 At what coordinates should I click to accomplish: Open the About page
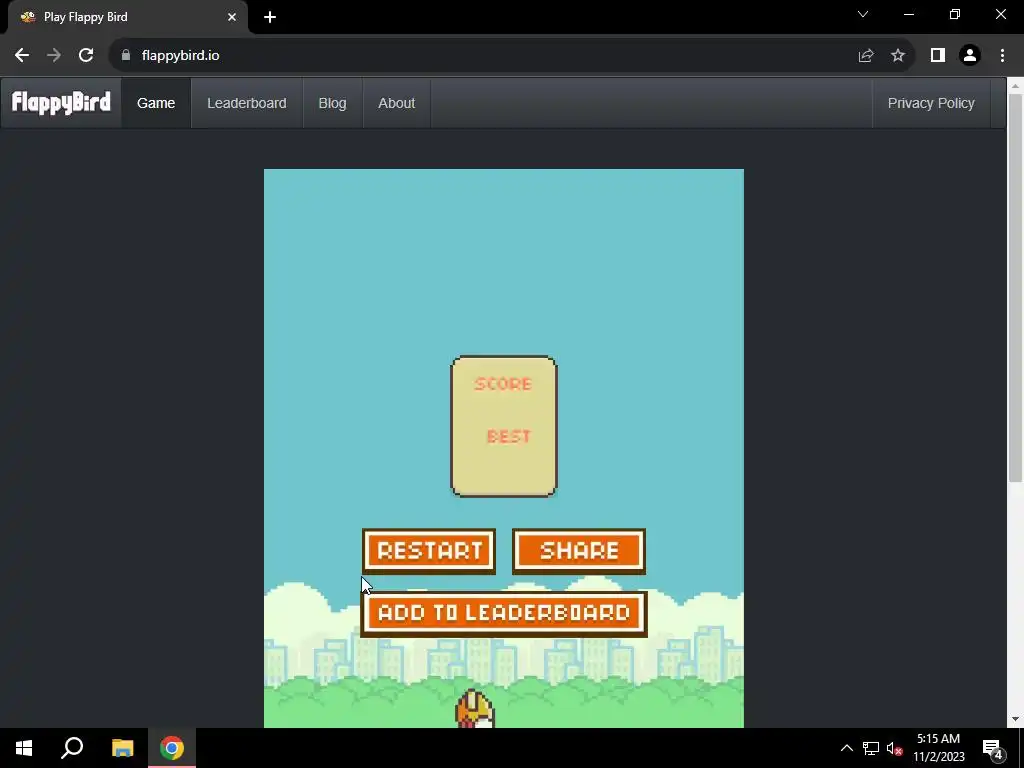396,103
